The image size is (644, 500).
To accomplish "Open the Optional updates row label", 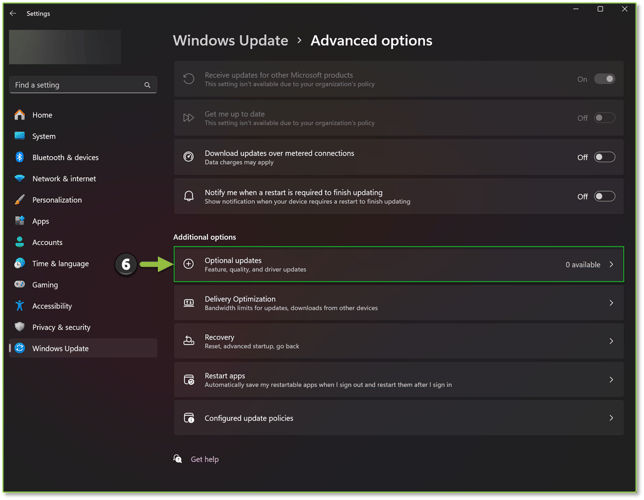I will [233, 260].
